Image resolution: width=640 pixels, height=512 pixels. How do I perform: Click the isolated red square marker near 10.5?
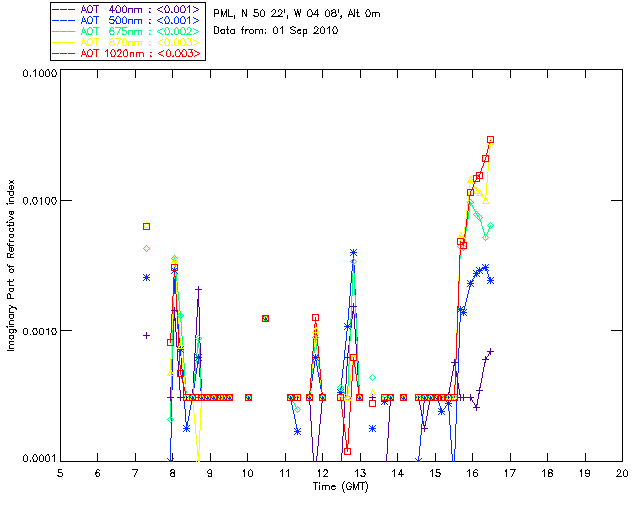tap(265, 318)
